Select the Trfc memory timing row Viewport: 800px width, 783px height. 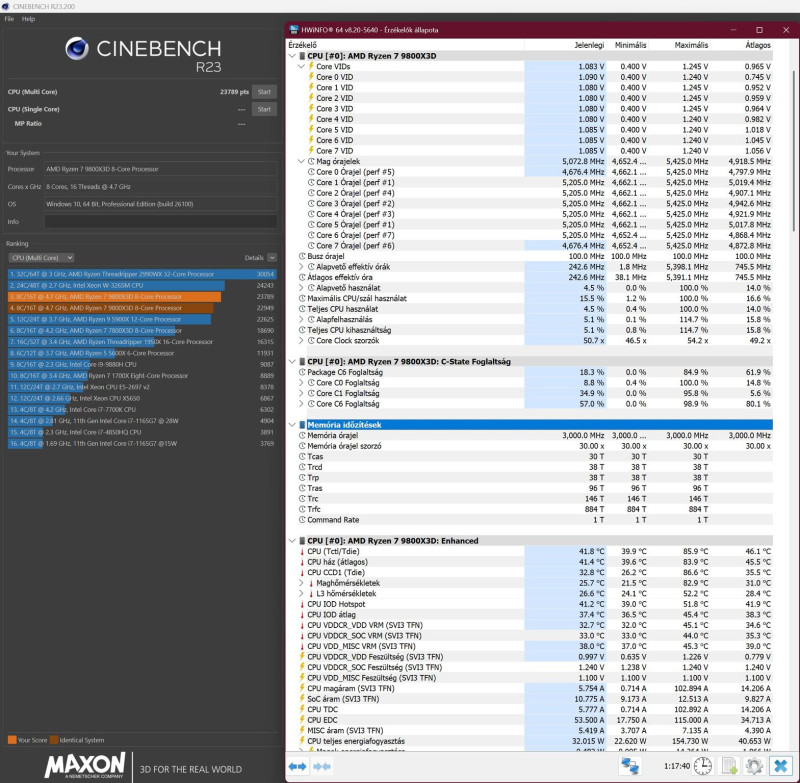pos(530,509)
